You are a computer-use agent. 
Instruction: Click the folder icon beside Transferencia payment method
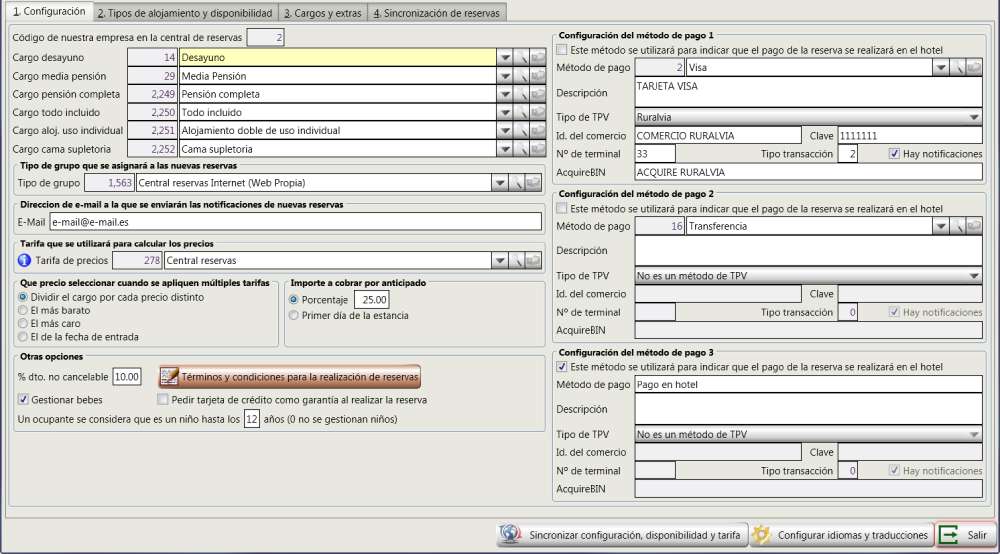[x=973, y=226]
